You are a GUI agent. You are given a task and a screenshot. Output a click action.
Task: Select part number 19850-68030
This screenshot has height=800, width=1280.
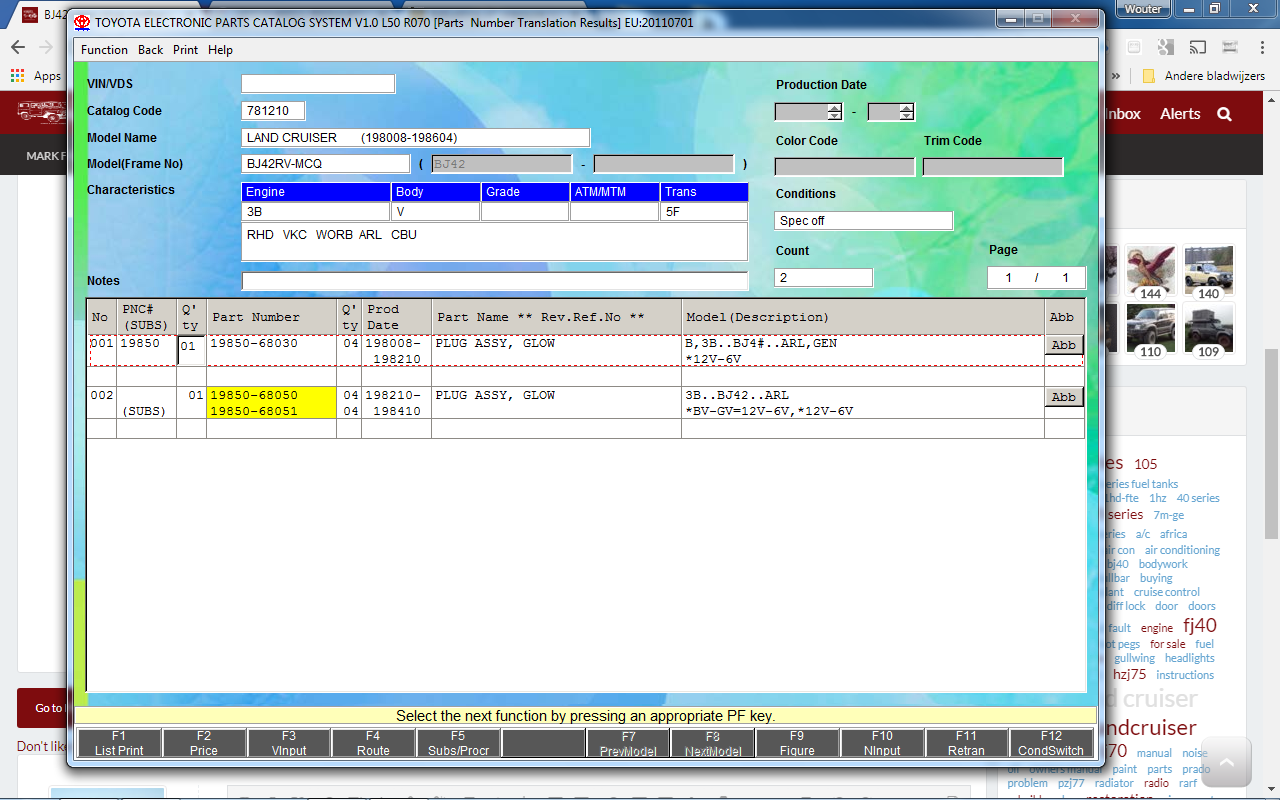pos(254,343)
